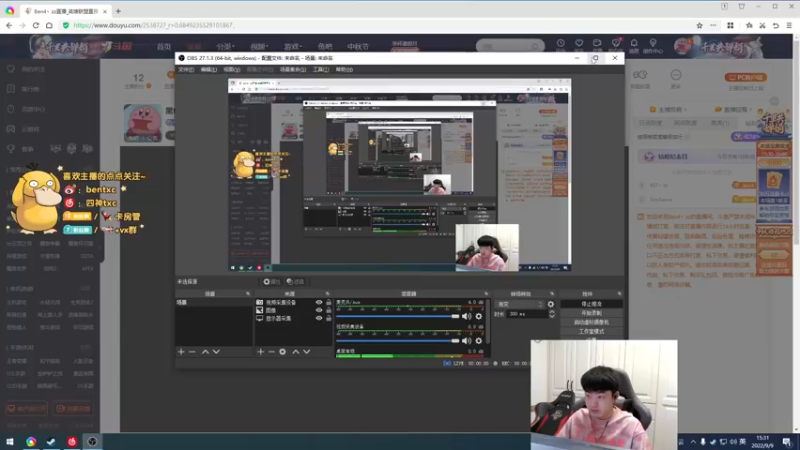Open the new browser tab plus button
Viewport: 800px width, 450px height.
click(118, 11)
